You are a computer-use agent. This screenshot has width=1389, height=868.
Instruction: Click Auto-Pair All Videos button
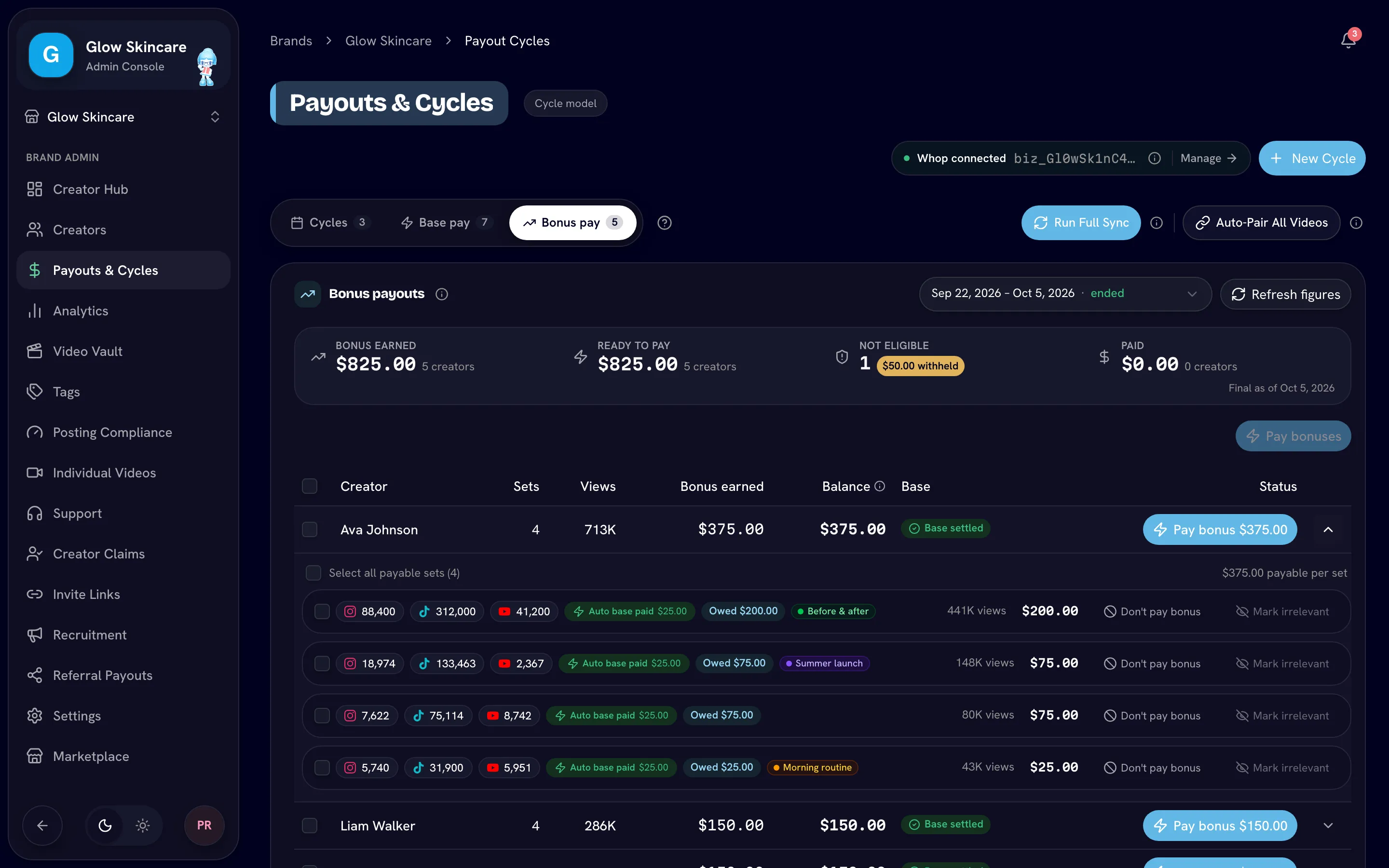click(1262, 223)
